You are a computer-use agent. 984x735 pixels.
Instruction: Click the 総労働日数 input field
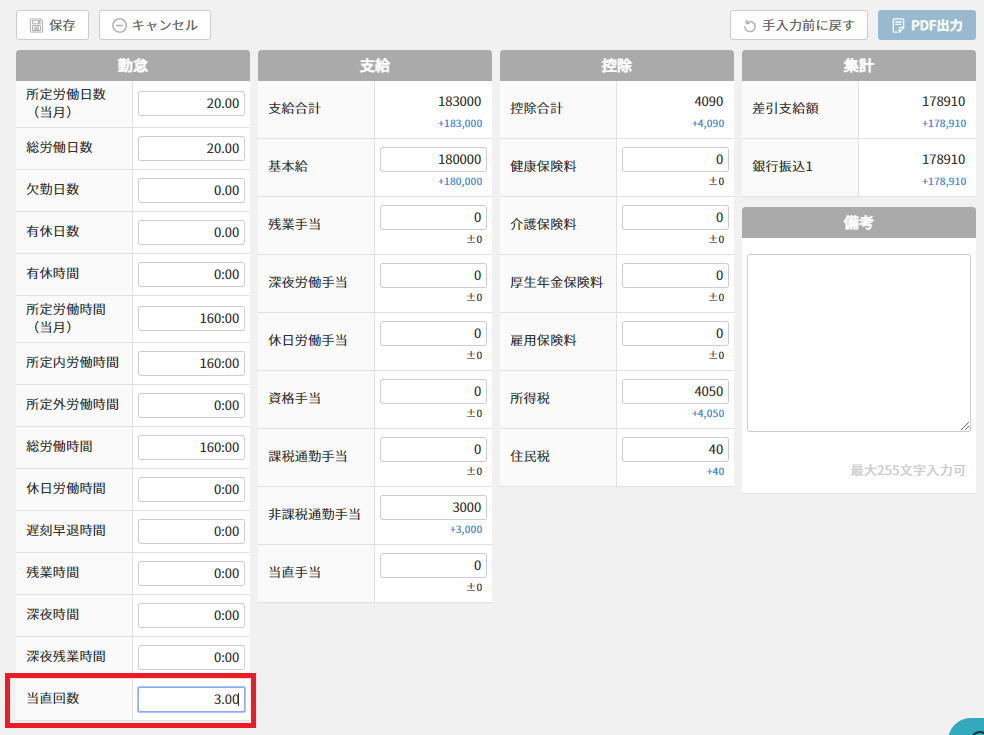tap(191, 148)
